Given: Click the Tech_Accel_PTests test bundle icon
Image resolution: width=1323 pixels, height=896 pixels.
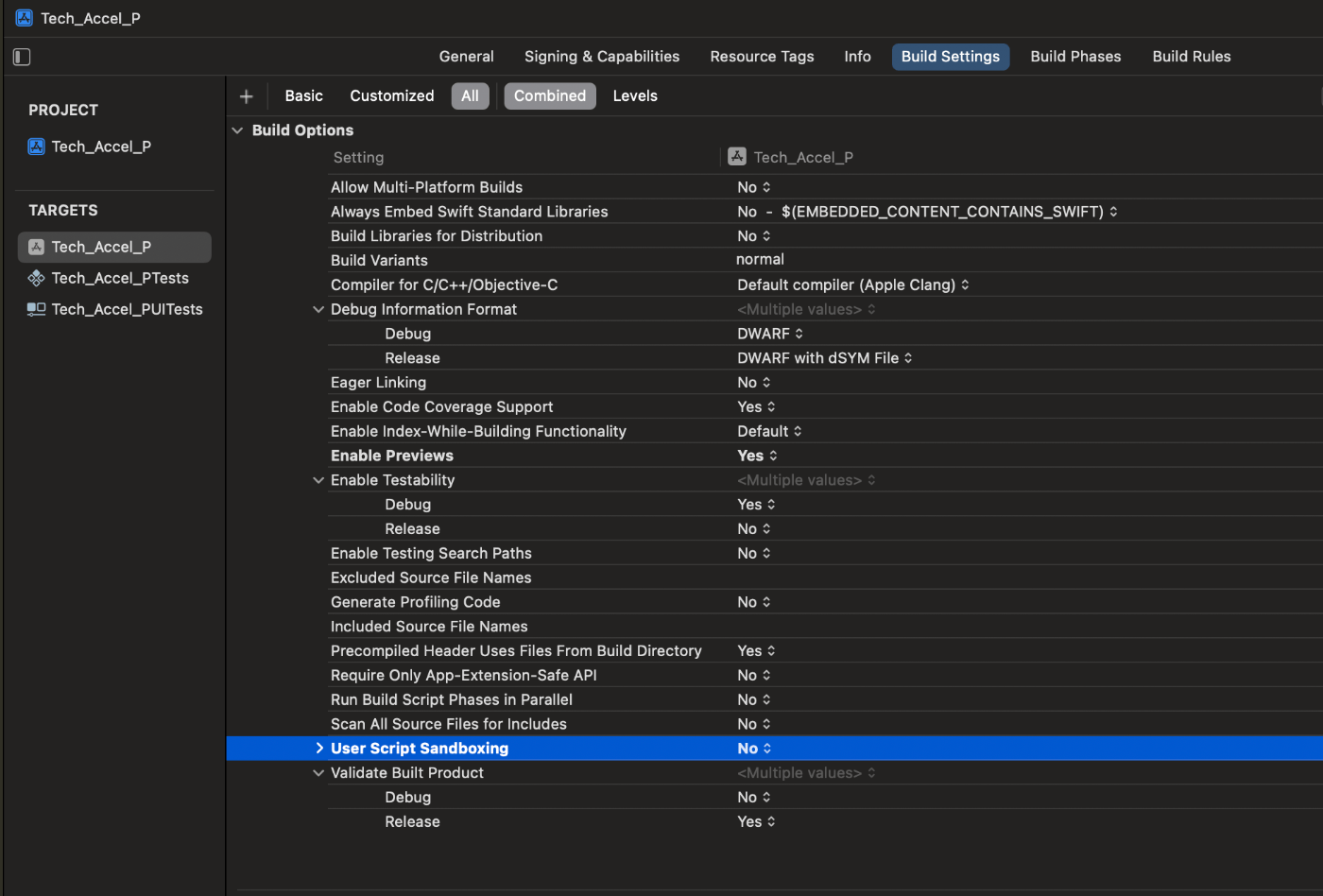Looking at the screenshot, I should 36,278.
